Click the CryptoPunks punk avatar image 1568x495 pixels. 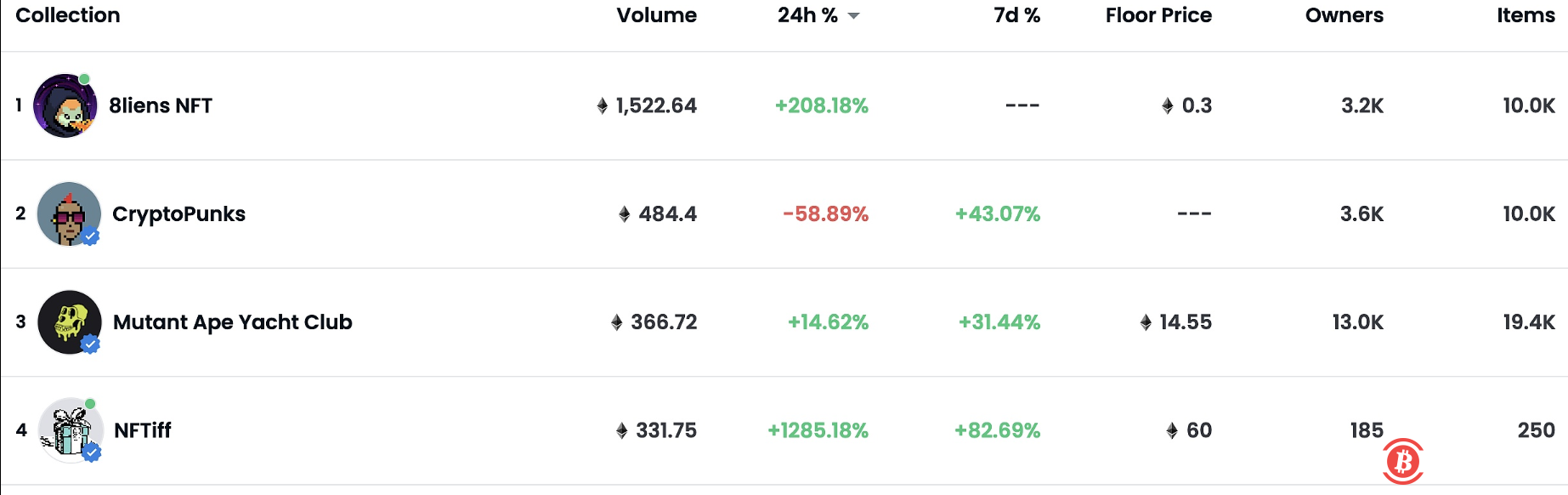click(68, 213)
